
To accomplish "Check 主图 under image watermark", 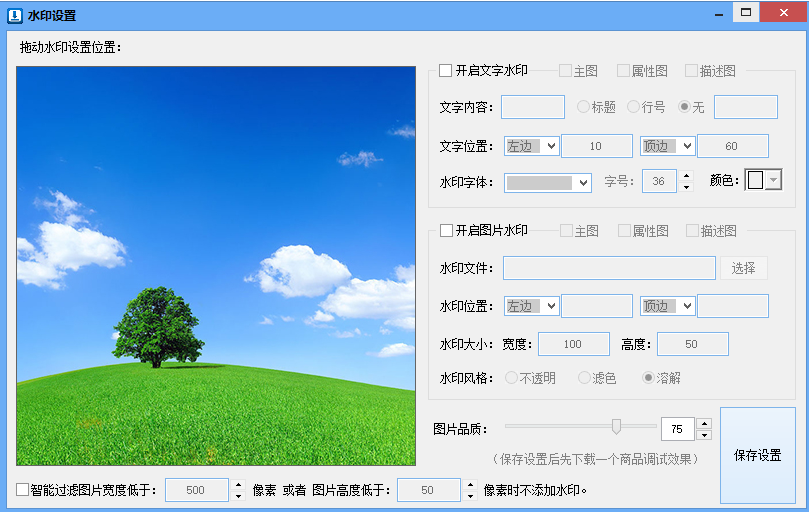I will tap(567, 231).
